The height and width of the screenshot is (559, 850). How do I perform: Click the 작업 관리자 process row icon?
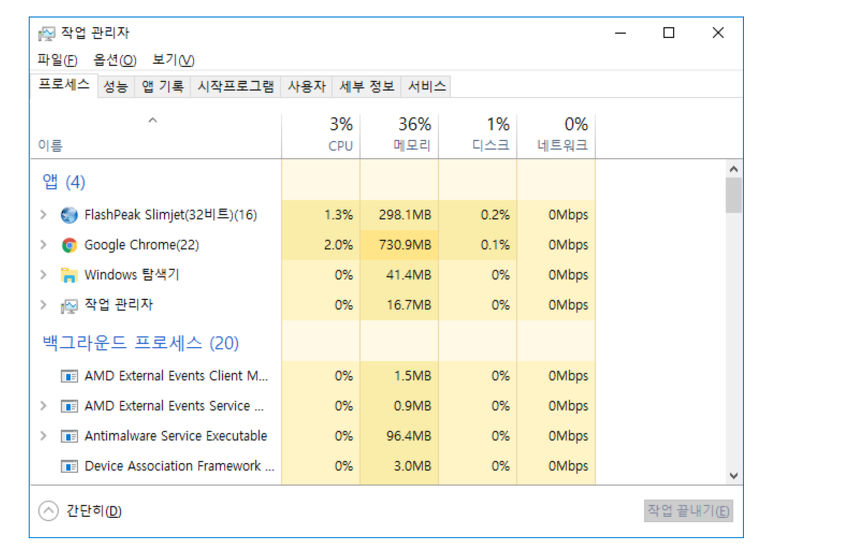69,305
